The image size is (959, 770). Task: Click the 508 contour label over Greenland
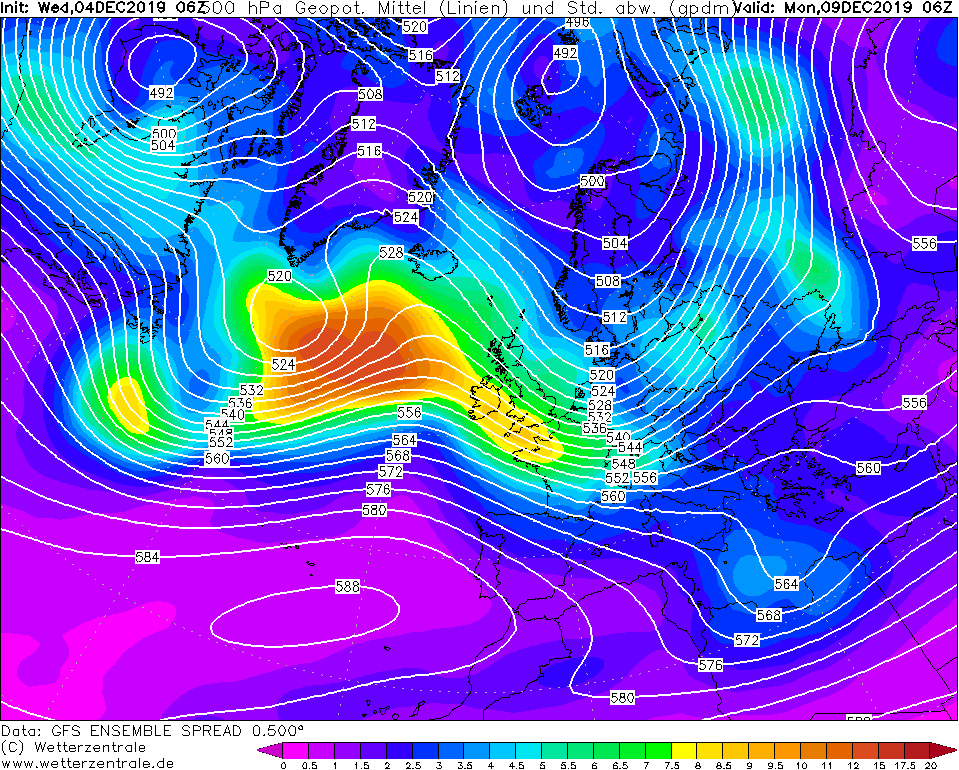point(371,94)
